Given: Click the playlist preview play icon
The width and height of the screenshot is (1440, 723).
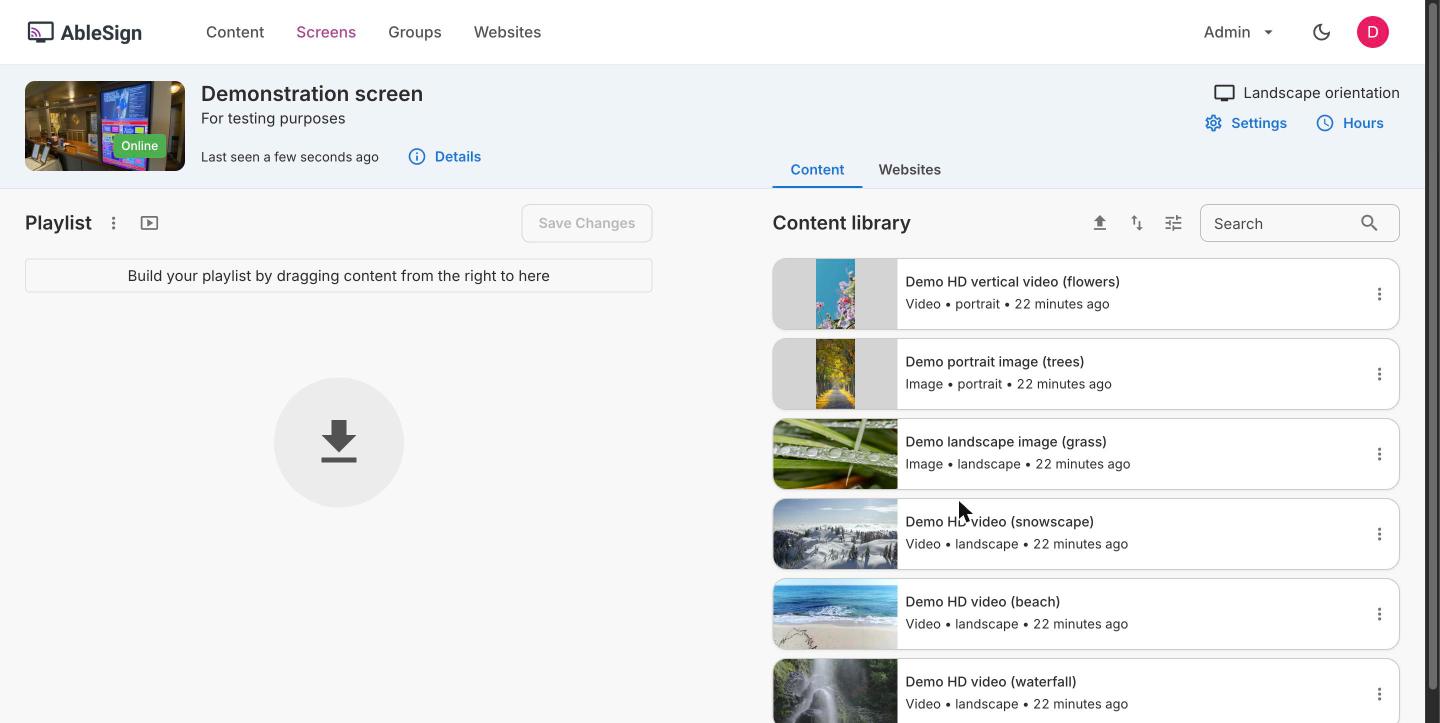Looking at the screenshot, I should click(x=149, y=223).
